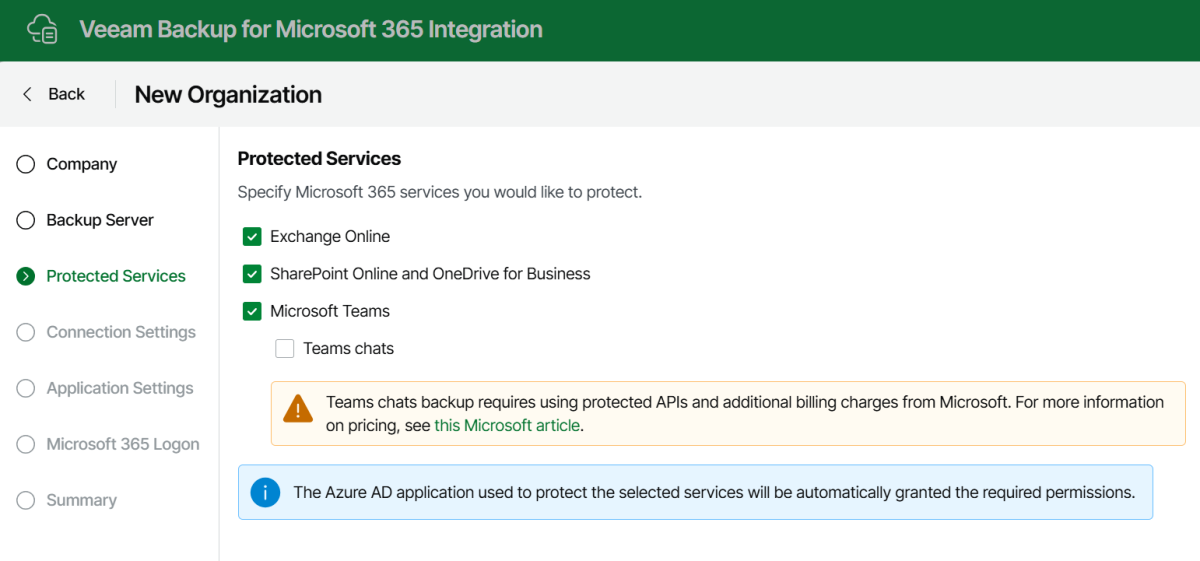The height and width of the screenshot is (561, 1200).
Task: Uncheck SharePoint Online and OneDrive for Business
Action: [252, 274]
